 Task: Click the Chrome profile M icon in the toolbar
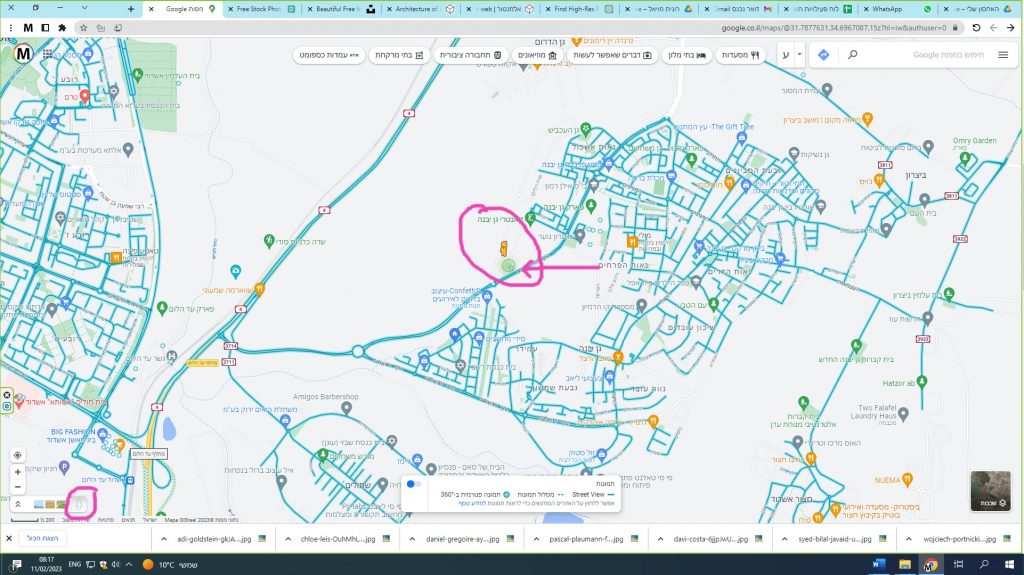[x=28, y=27]
